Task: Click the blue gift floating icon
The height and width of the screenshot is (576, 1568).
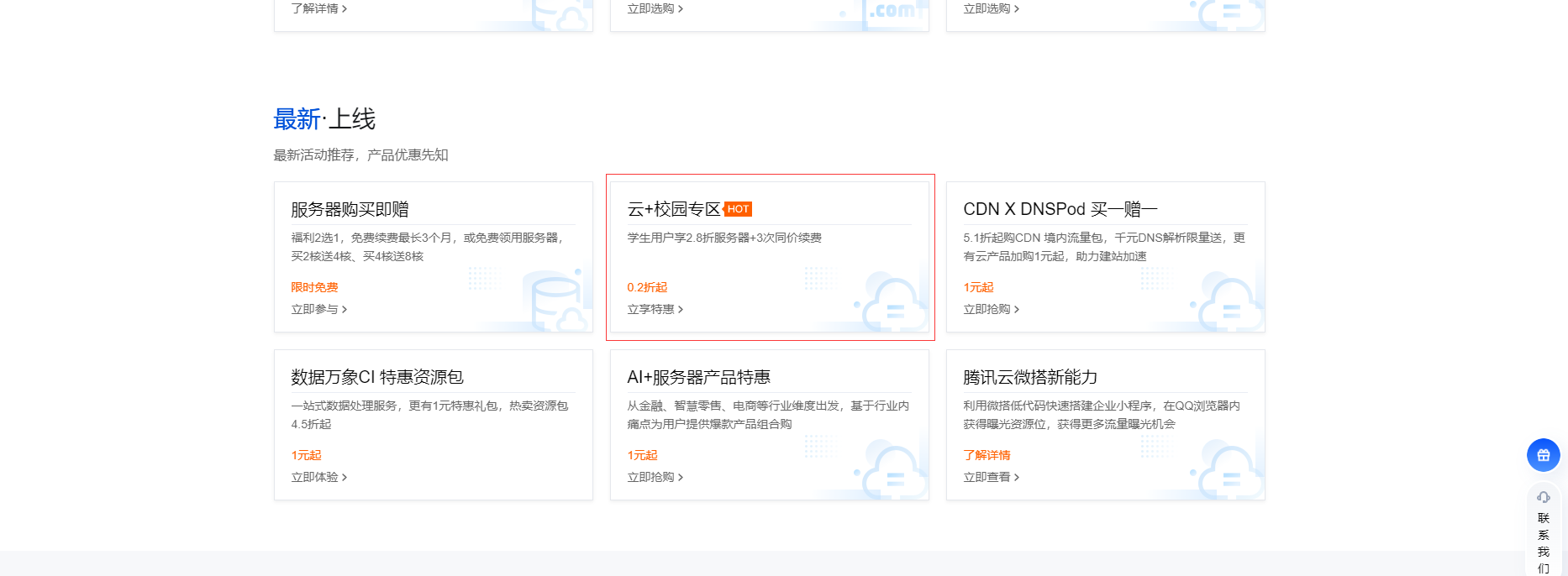Action: (x=1543, y=455)
